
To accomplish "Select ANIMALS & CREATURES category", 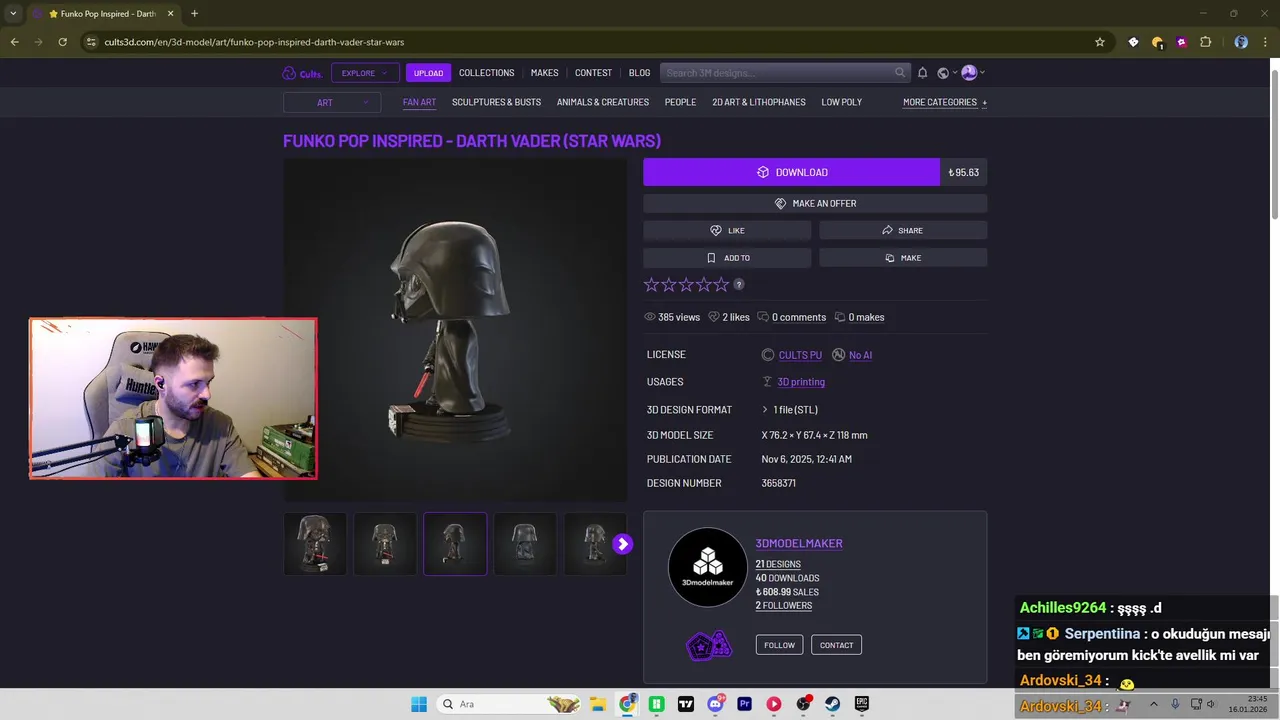I will (x=603, y=102).
